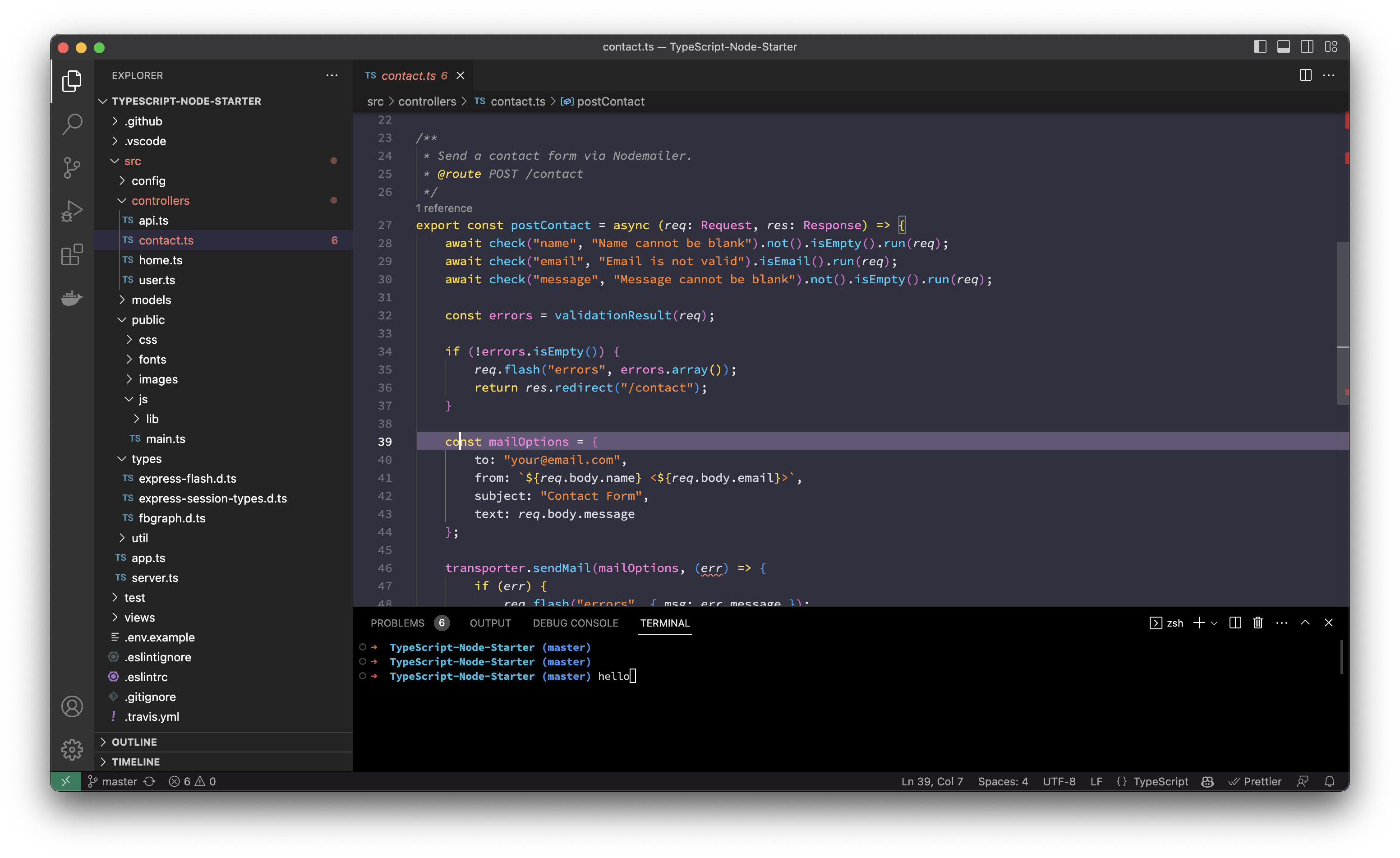Expand the config folder
Screen dimensions: 1400x858
coord(223,181)
